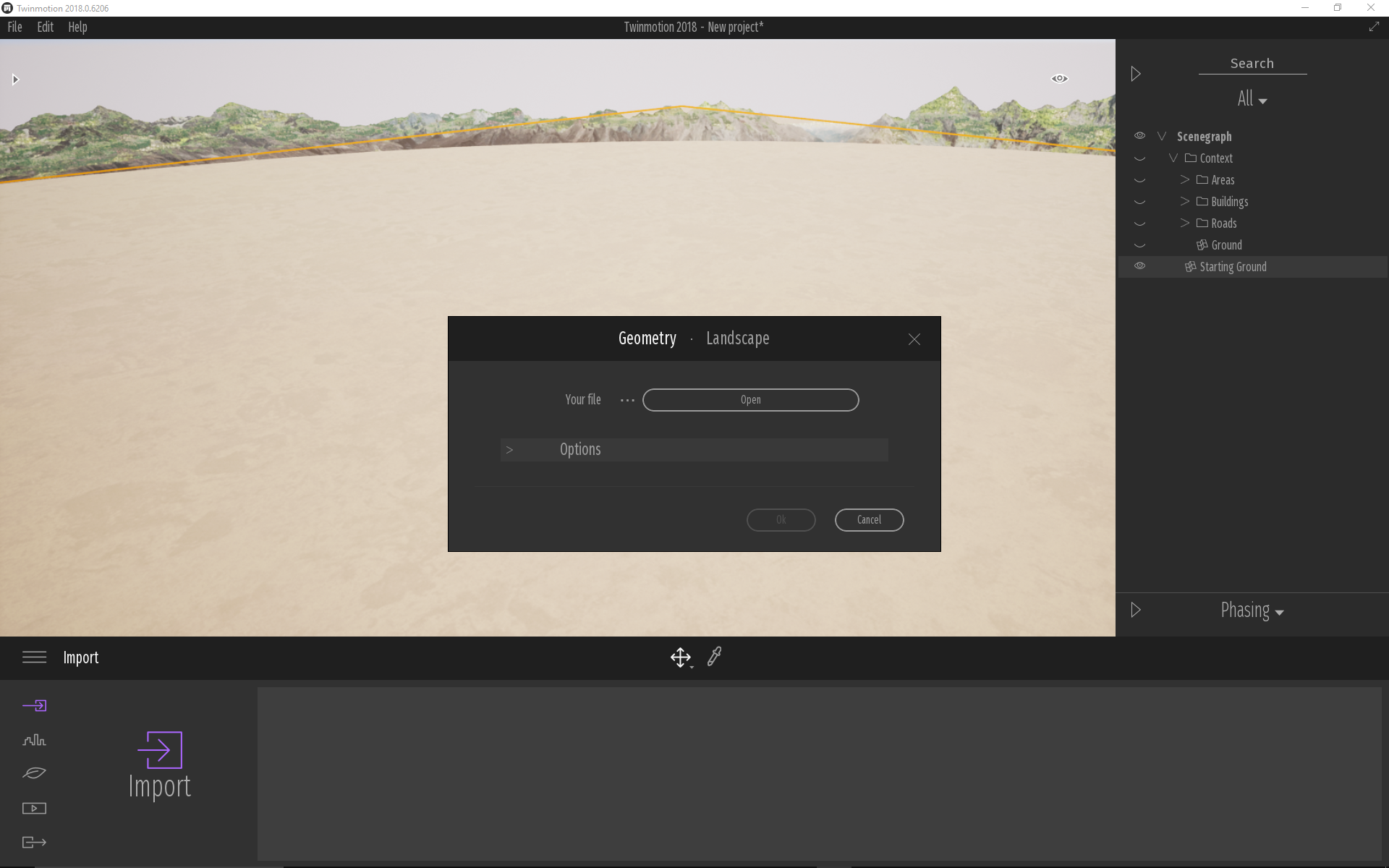The width and height of the screenshot is (1389, 868).
Task: Toggle visibility of Starting Ground
Action: [1139, 266]
